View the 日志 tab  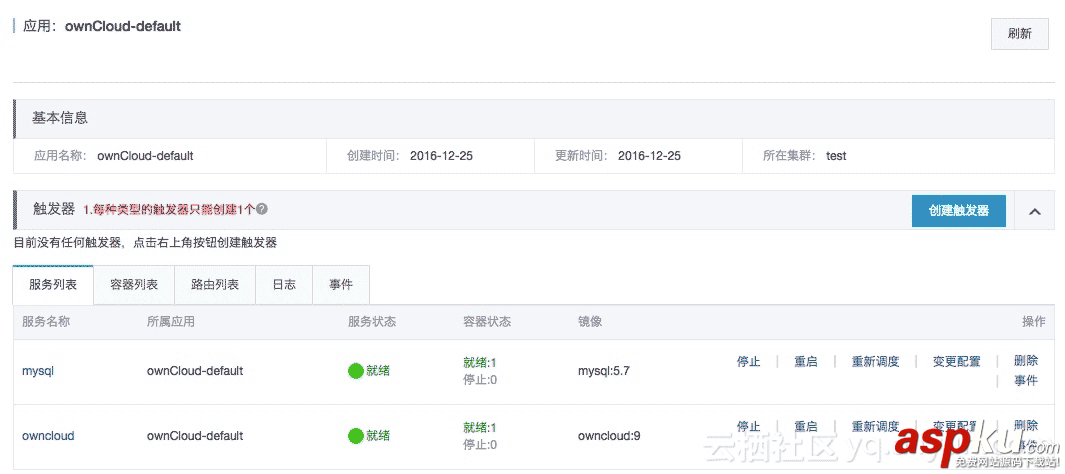coord(284,285)
